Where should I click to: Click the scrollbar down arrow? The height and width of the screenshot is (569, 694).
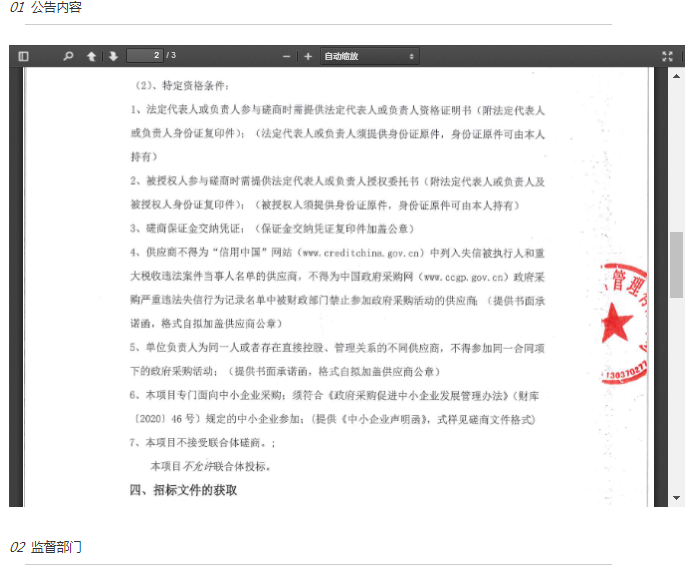(x=677, y=498)
